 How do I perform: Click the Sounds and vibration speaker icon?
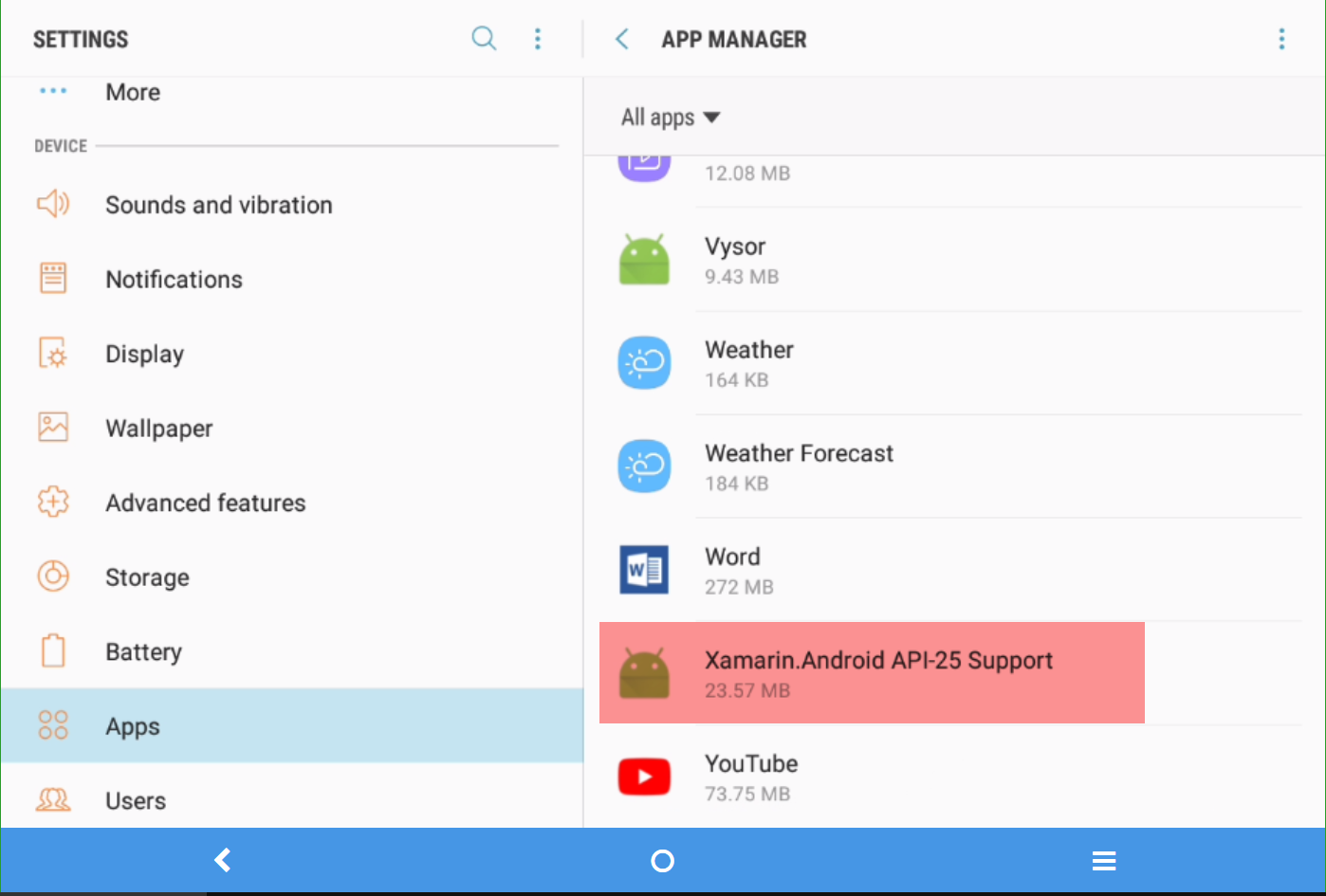(x=53, y=204)
